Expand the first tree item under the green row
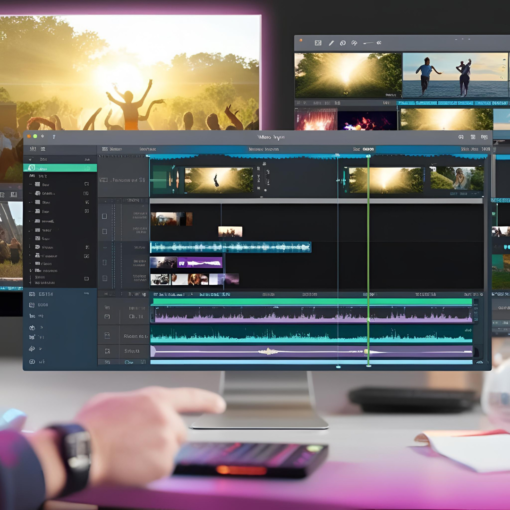This screenshot has width=510, height=510. 31,184
